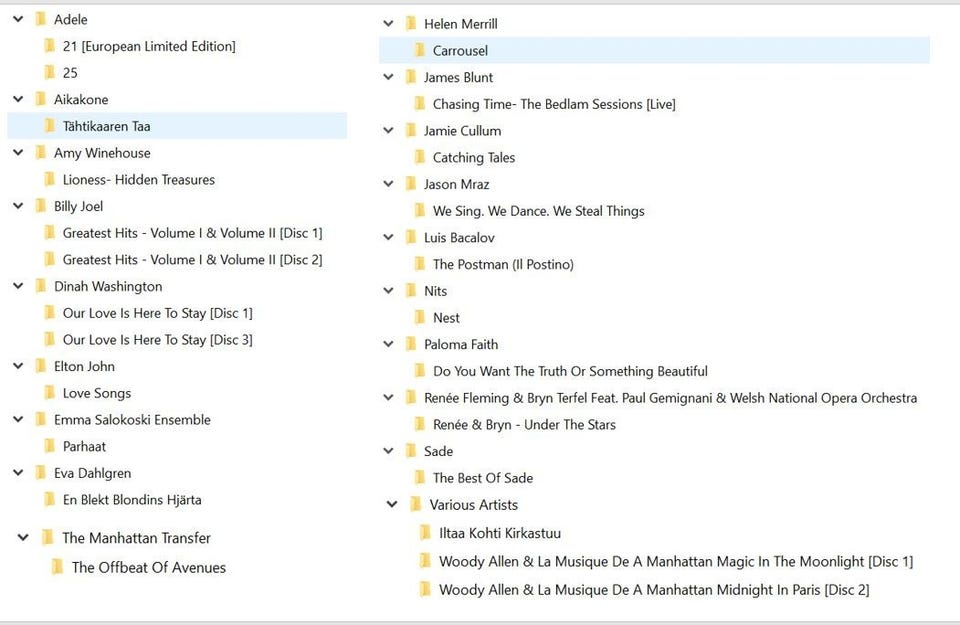Select the Amy Winehouse artist label
Image resolution: width=960 pixels, height=625 pixels.
[102, 153]
